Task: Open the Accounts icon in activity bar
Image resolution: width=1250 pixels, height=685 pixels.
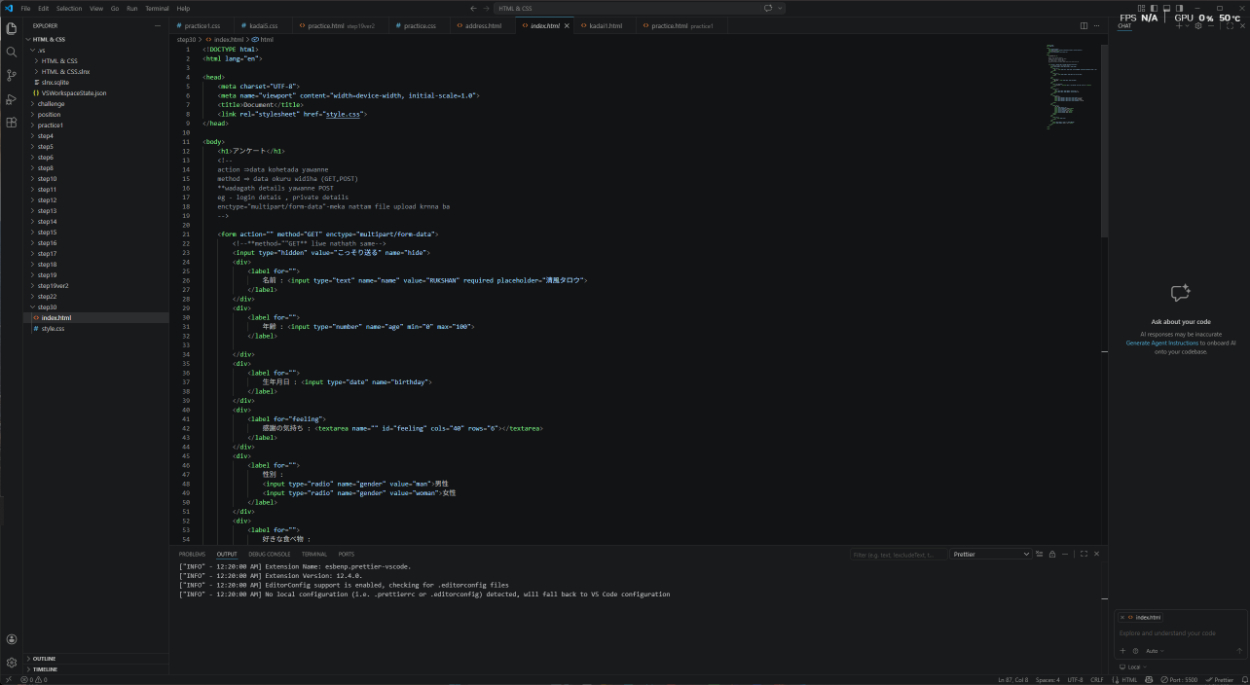Action: pyautogui.click(x=11, y=639)
